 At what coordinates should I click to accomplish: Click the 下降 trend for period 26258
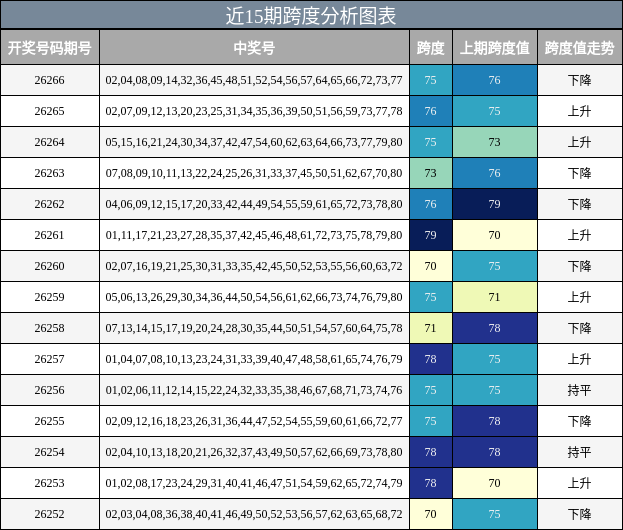(579, 328)
